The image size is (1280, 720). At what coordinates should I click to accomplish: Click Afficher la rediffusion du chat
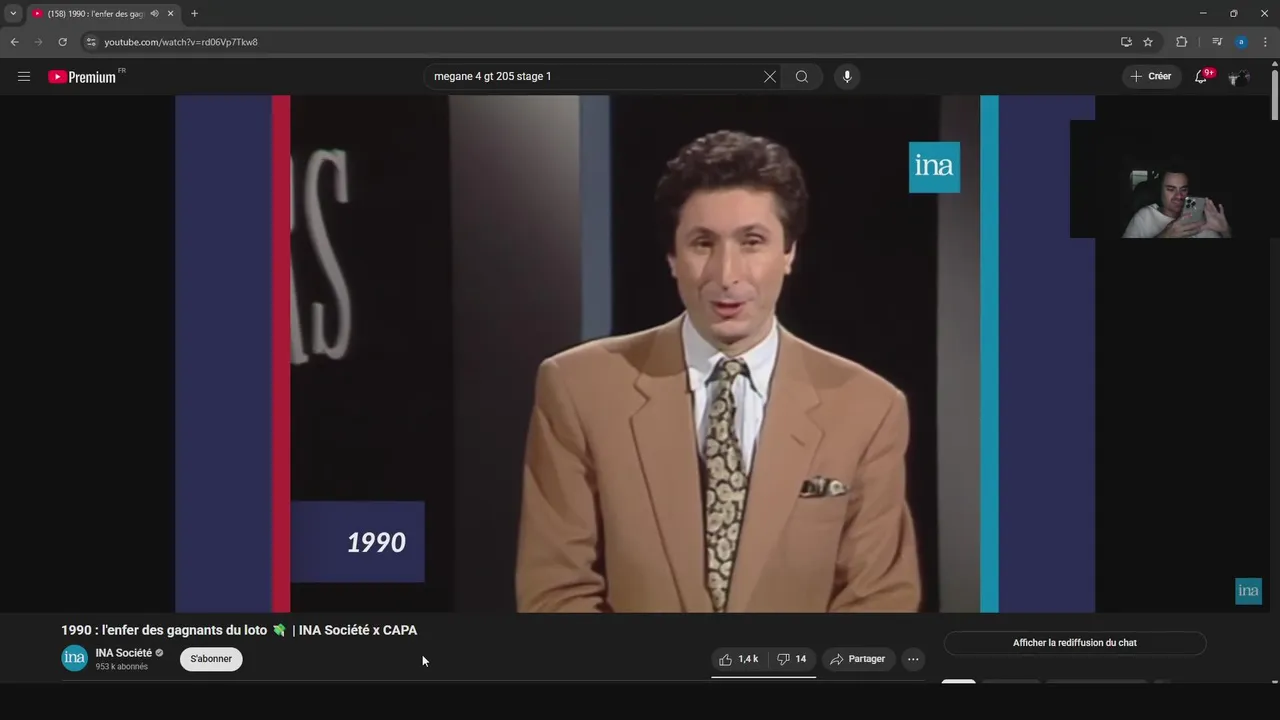point(1075,643)
